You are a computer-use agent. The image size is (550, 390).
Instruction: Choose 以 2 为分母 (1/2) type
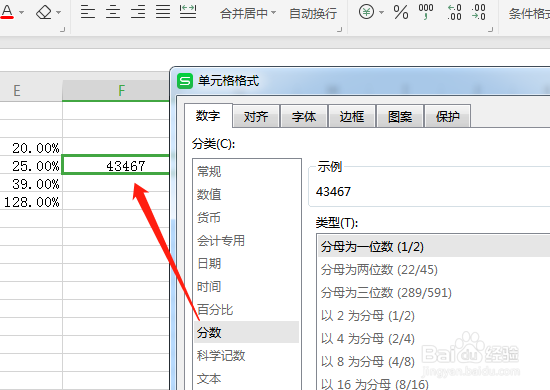coord(434,316)
